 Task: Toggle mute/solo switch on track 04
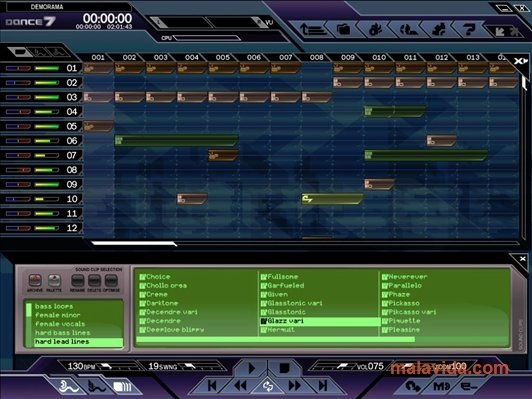[18, 112]
